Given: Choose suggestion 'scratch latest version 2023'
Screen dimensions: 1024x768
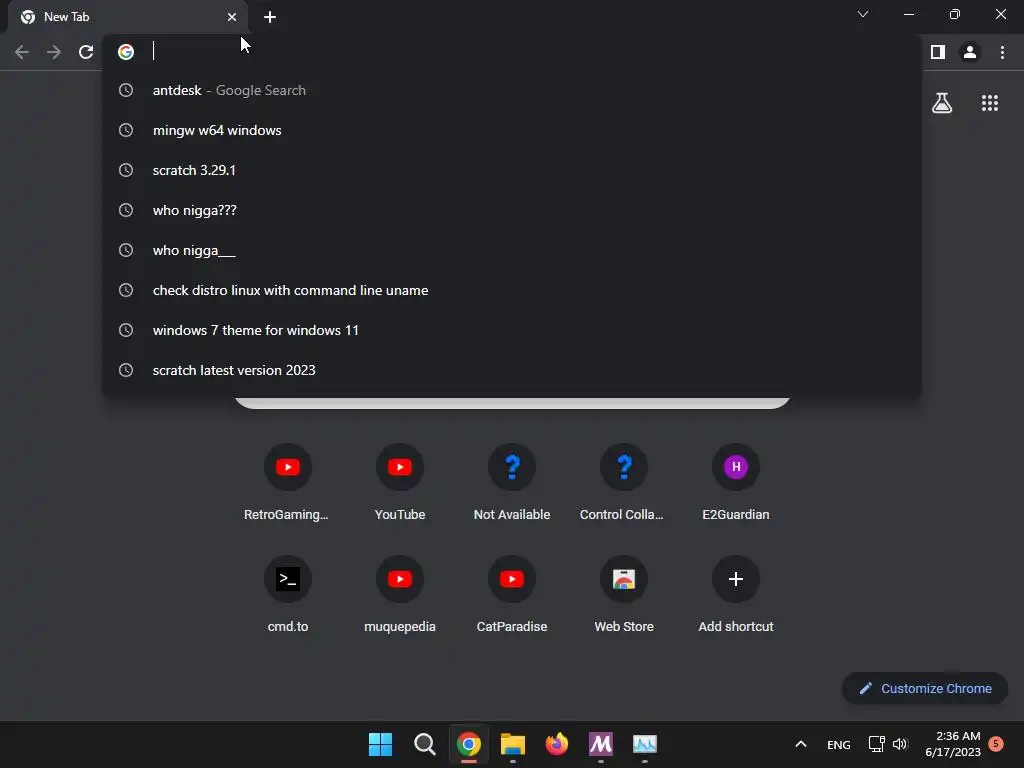Looking at the screenshot, I should [x=512, y=370].
